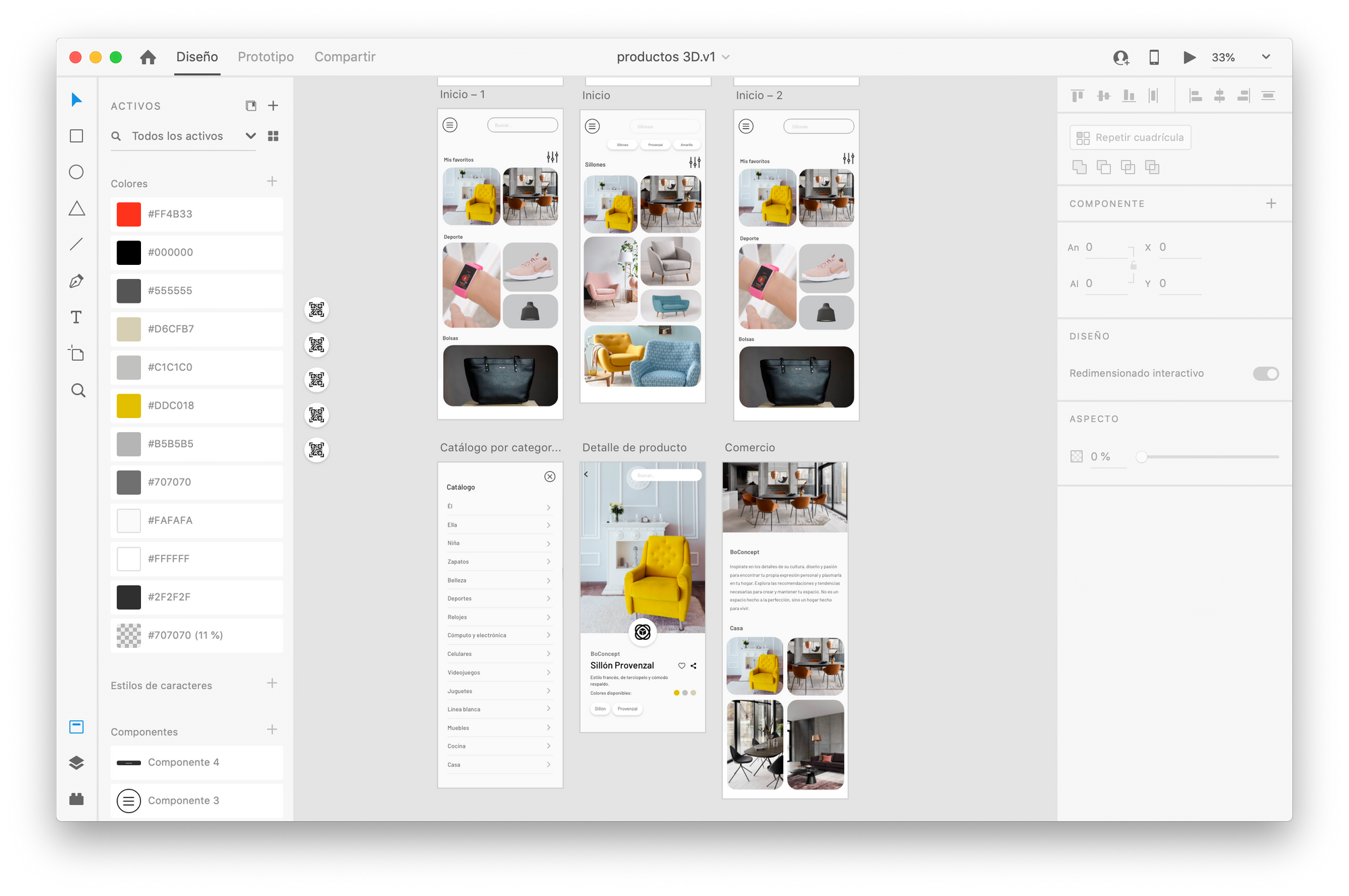Viewport: 1349px width, 896px height.
Task: Switch to the Diseño tab
Action: click(197, 57)
